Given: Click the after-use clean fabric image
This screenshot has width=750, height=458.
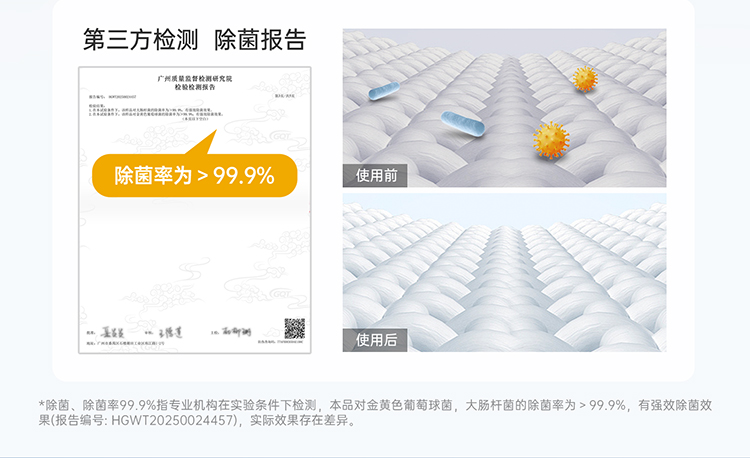Looking at the screenshot, I should 504,273.
